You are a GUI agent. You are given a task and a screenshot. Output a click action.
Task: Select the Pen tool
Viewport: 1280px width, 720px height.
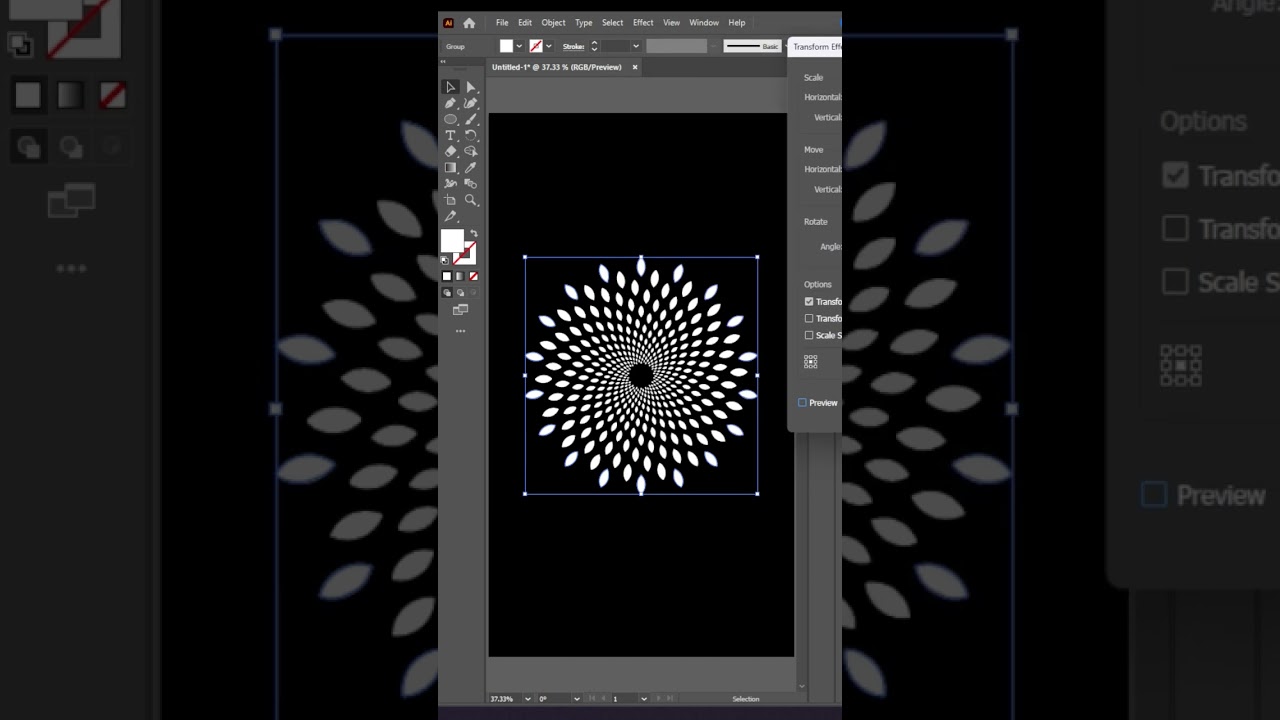coord(451,103)
